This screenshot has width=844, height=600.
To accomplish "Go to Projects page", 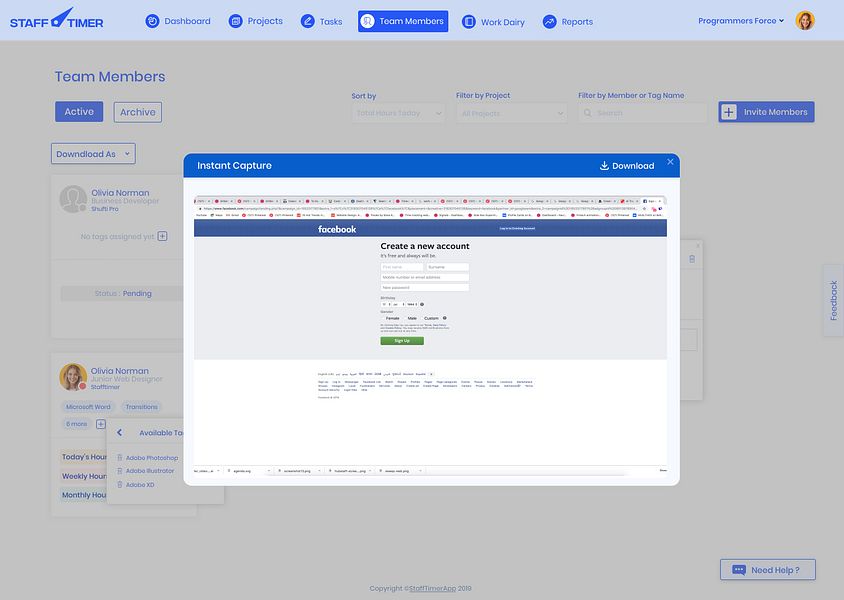I will [256, 21].
